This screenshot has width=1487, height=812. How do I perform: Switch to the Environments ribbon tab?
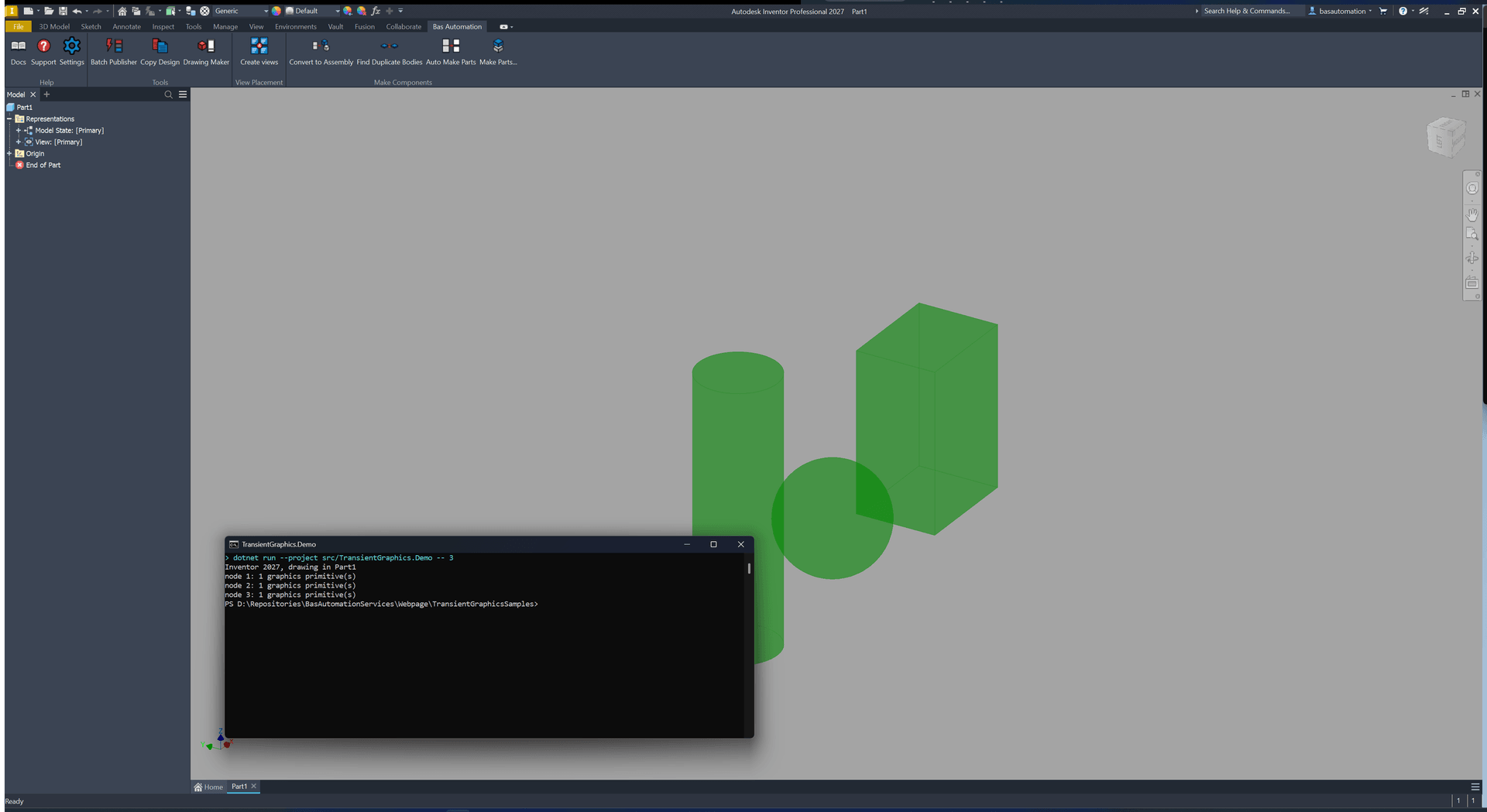(296, 26)
